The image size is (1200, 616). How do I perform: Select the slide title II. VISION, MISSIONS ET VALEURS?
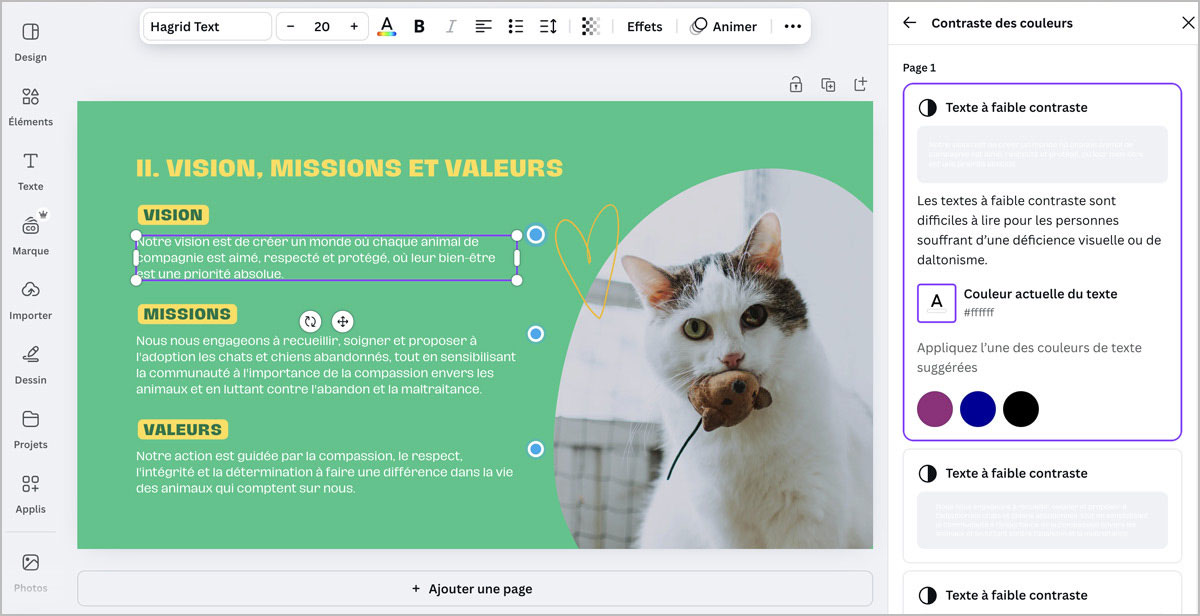pos(349,168)
